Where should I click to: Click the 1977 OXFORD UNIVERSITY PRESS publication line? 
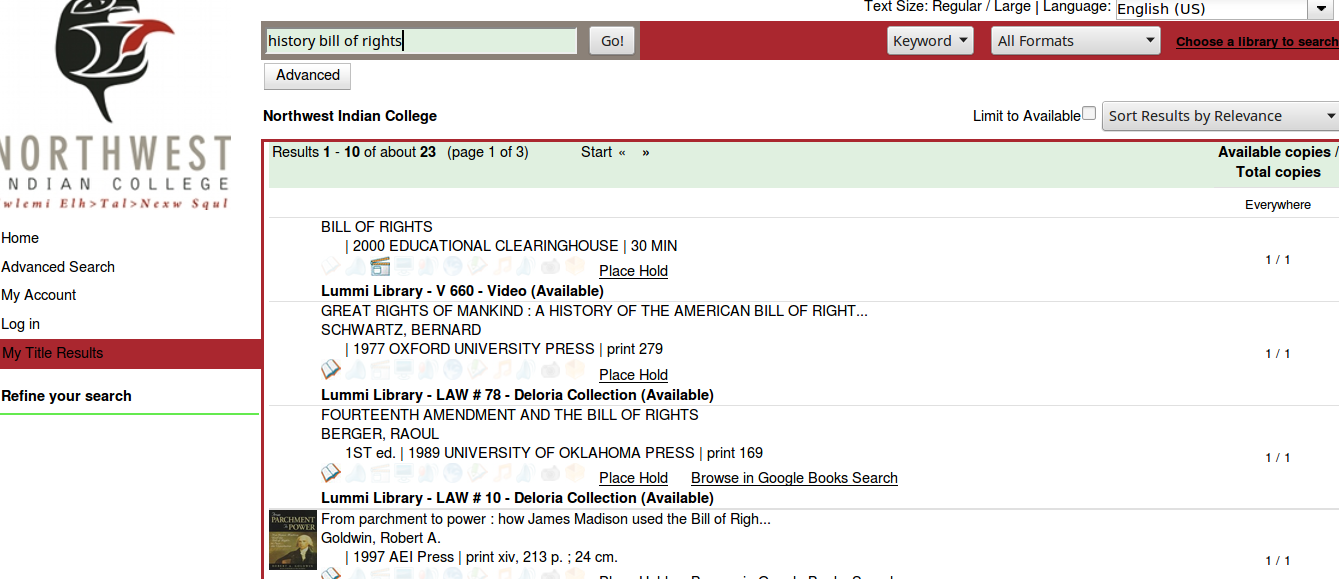(504, 349)
